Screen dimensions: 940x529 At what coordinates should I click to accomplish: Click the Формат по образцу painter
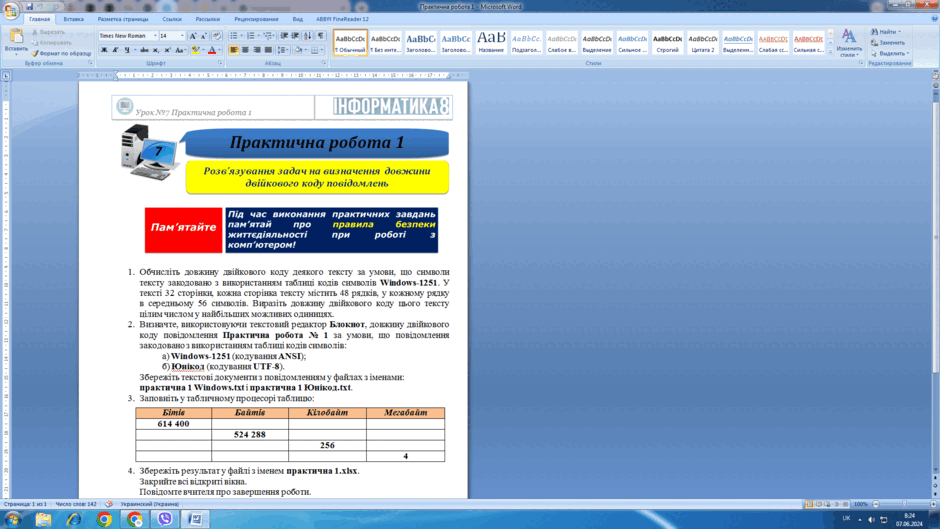61,53
